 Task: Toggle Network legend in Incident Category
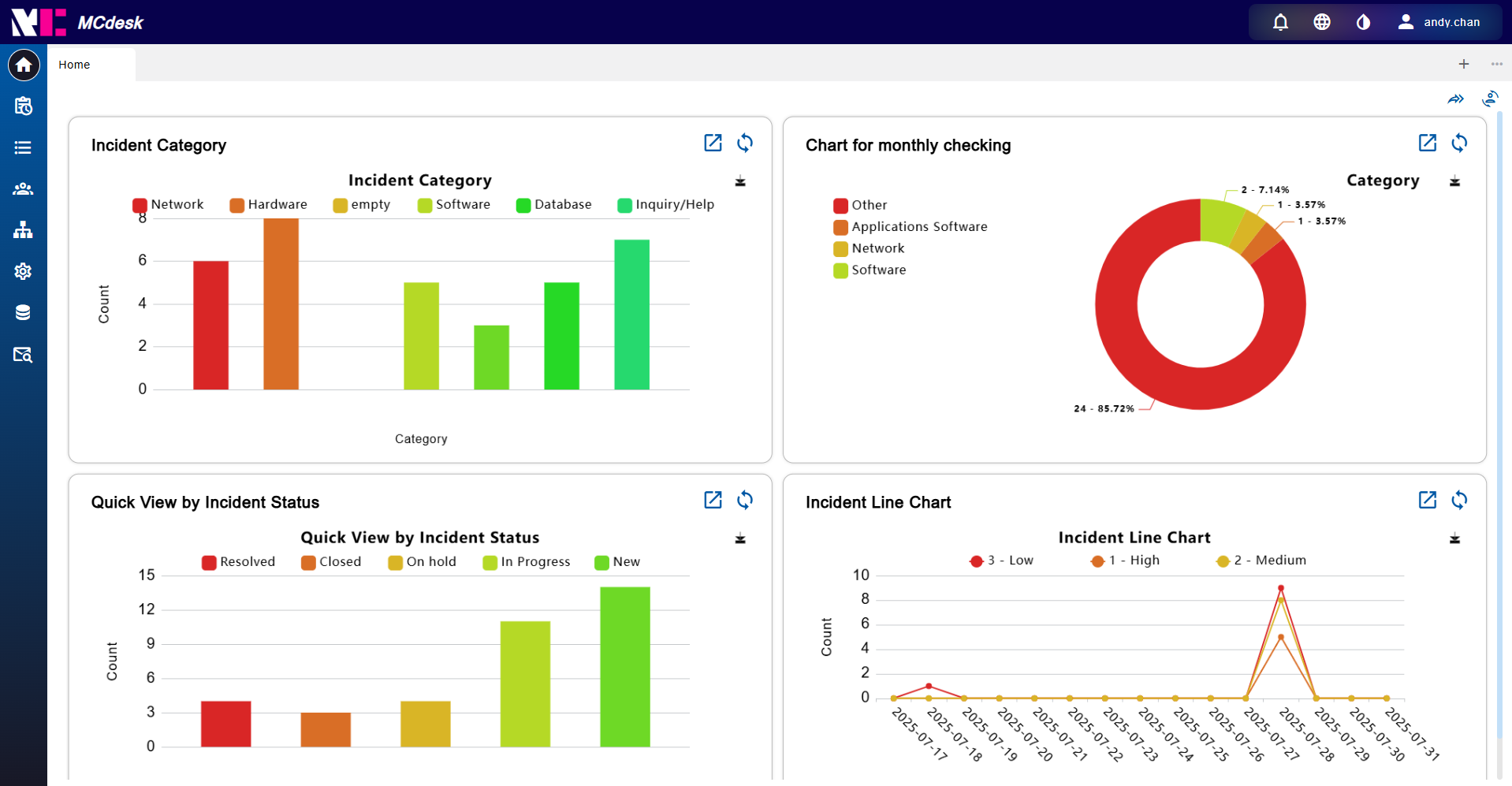coord(168,204)
